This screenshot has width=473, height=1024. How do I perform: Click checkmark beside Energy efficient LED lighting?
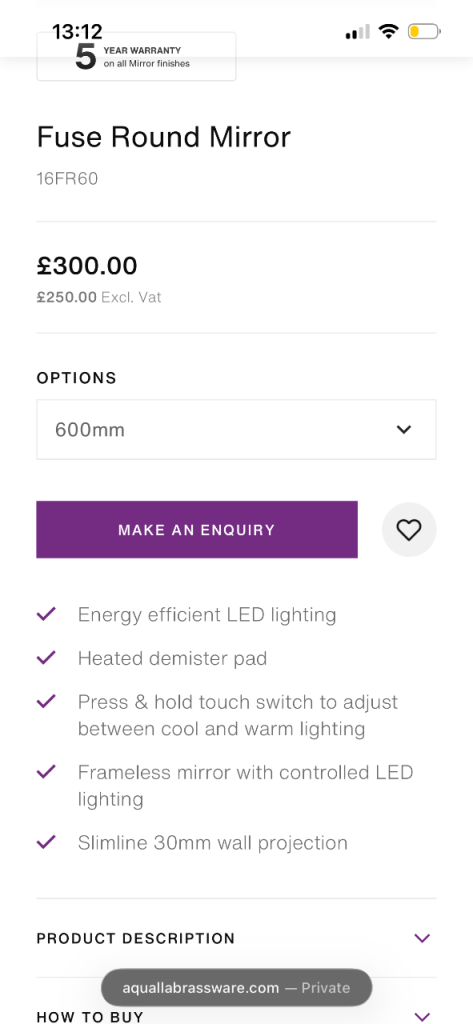click(46, 614)
